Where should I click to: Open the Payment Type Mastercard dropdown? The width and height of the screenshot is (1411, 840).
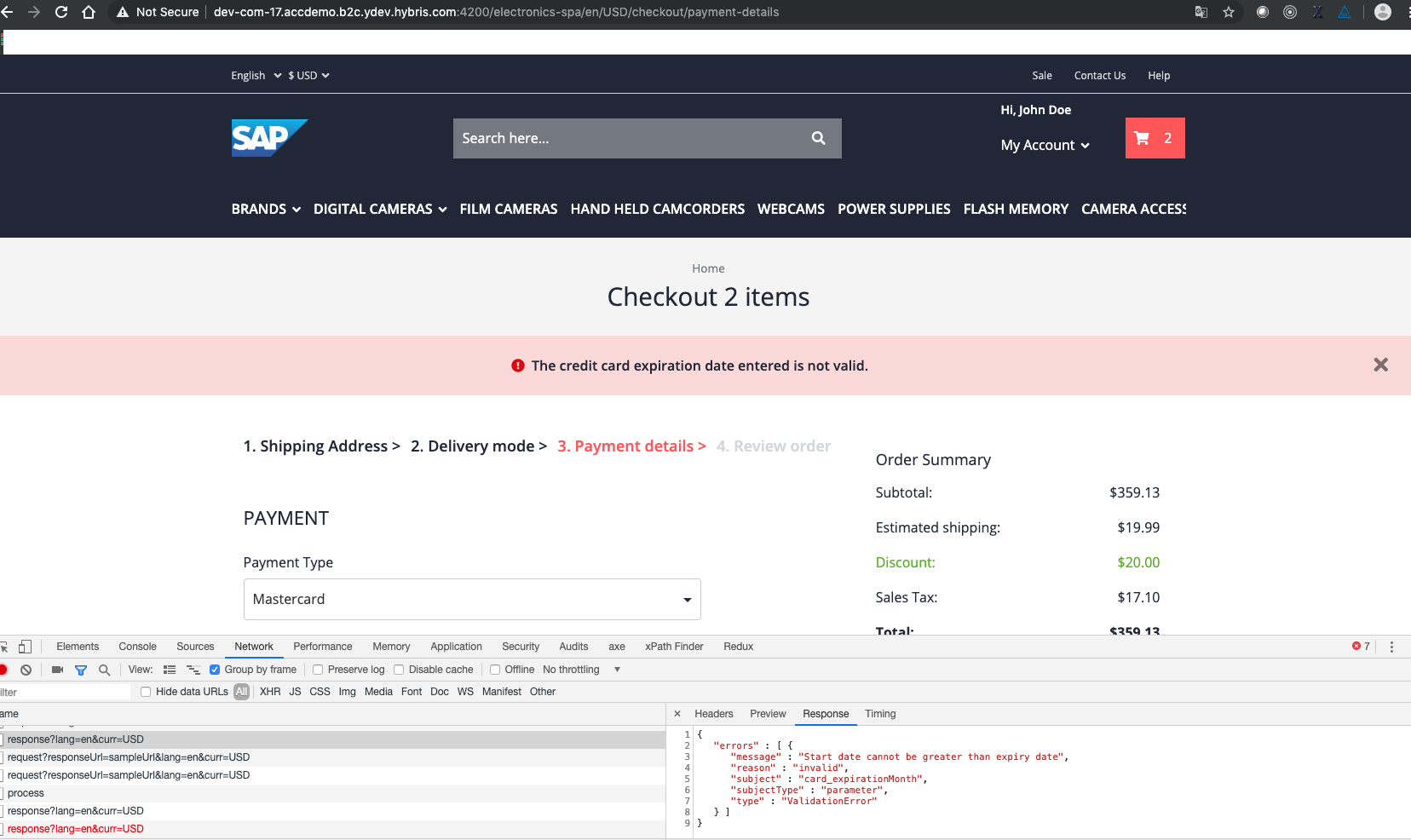(472, 599)
